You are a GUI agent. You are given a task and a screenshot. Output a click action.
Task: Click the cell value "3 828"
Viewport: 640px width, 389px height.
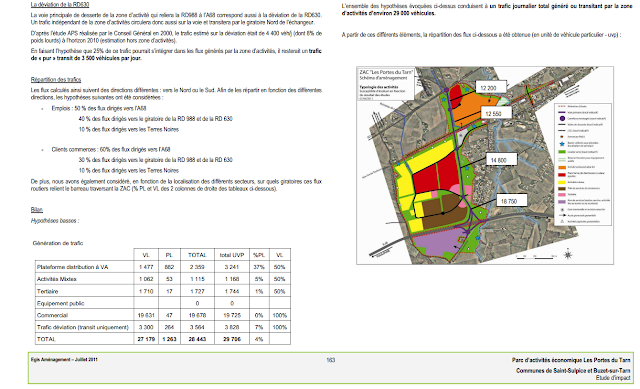click(232, 327)
